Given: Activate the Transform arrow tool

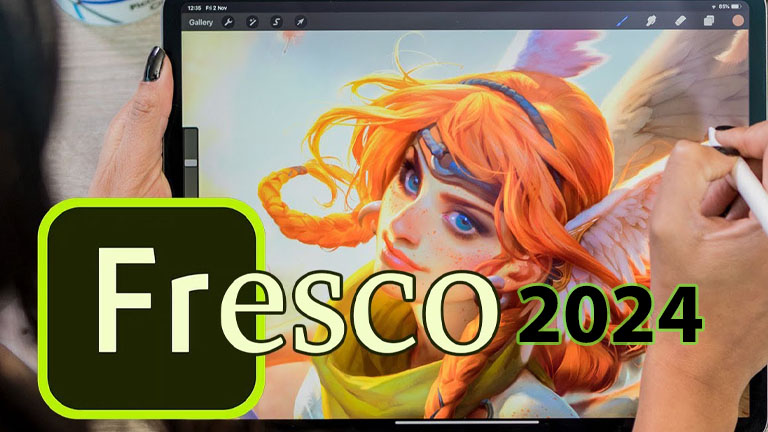Looking at the screenshot, I should click(300, 22).
